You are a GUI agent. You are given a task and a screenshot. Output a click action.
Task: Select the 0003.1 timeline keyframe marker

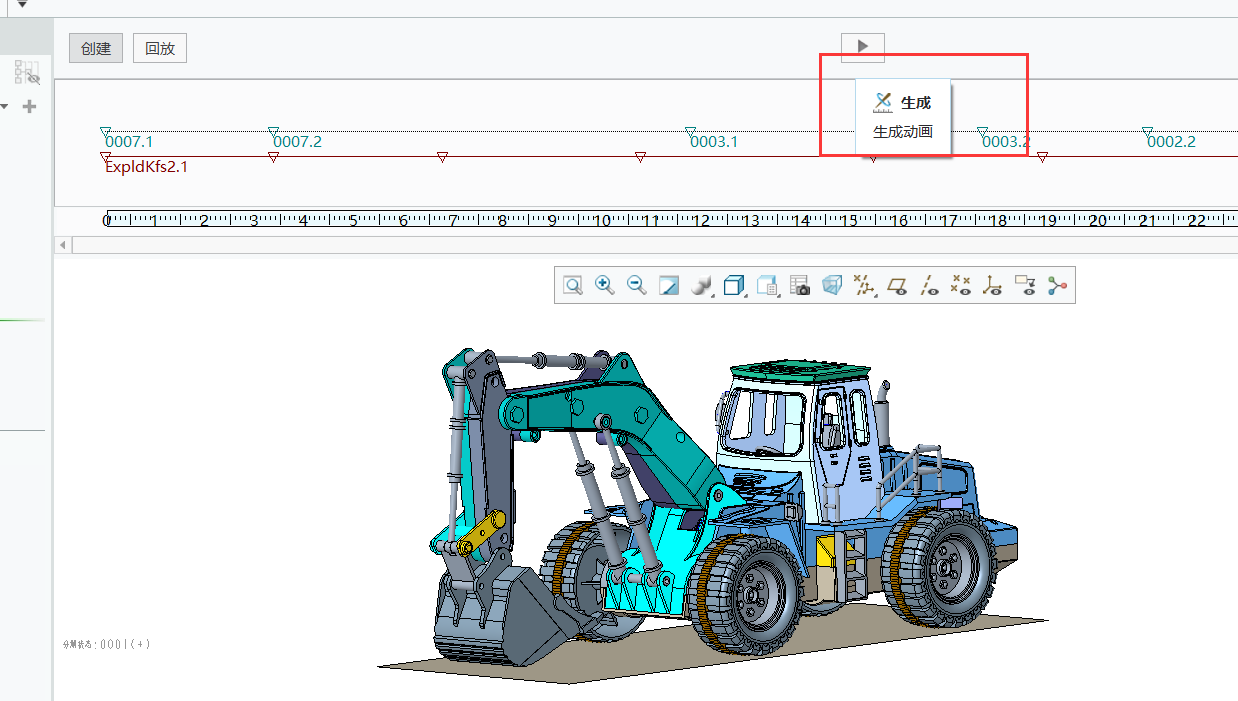coord(690,132)
